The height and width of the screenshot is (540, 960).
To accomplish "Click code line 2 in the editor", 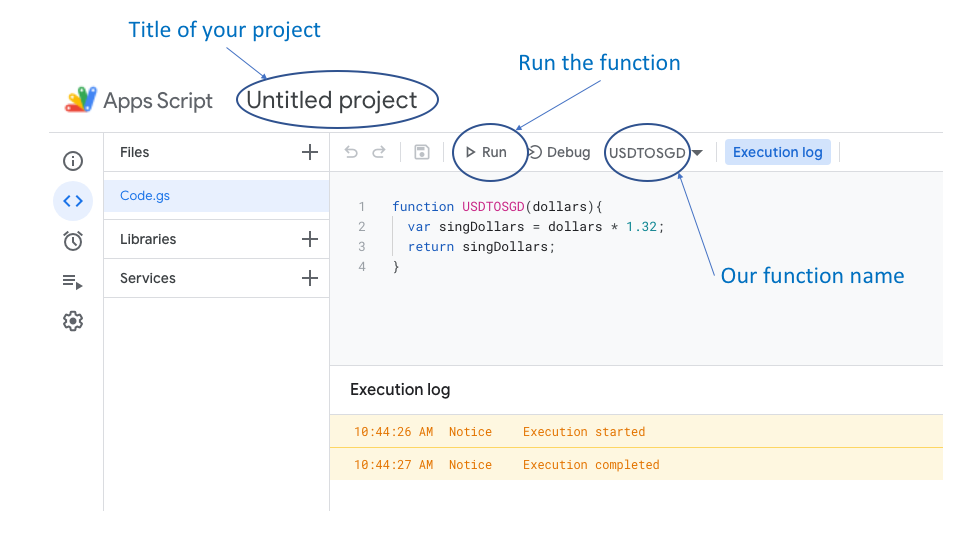I will tap(535, 227).
